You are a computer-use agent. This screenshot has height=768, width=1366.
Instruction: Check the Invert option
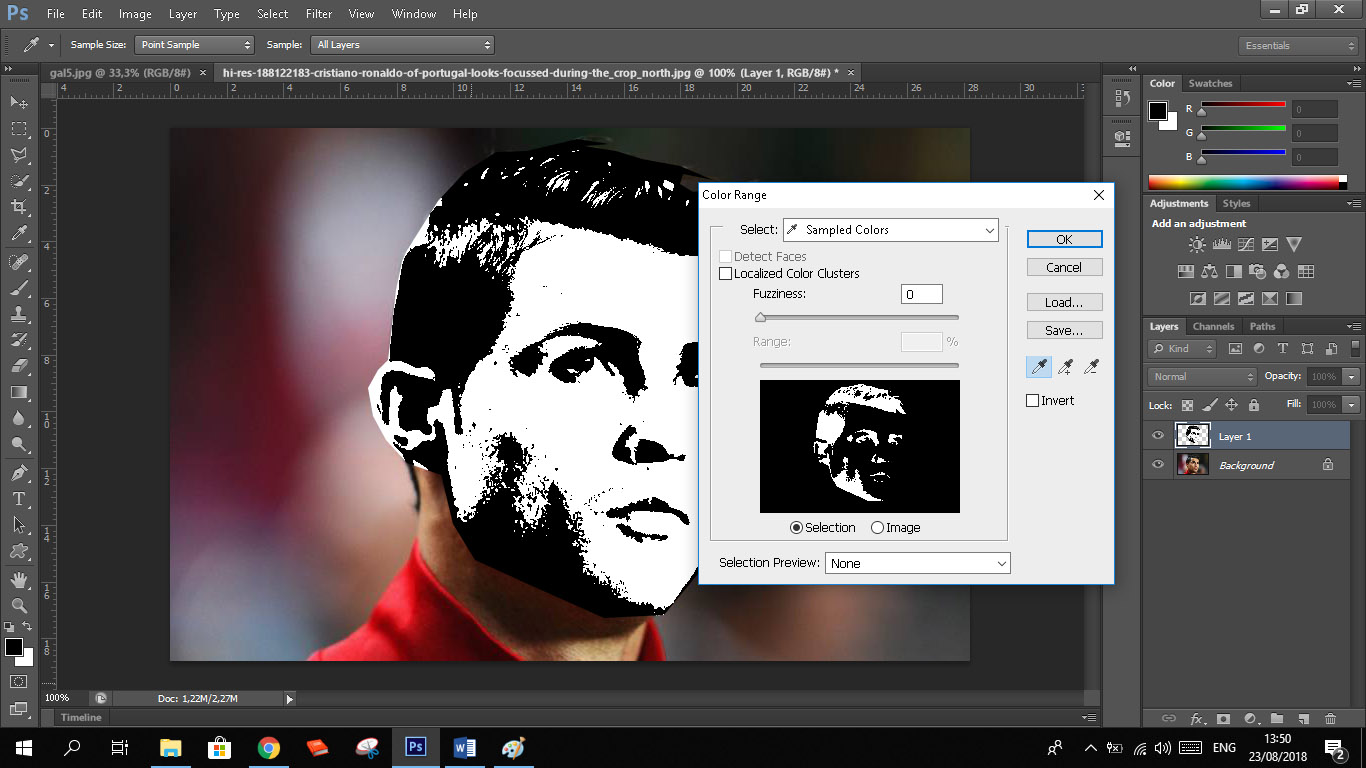click(1033, 401)
